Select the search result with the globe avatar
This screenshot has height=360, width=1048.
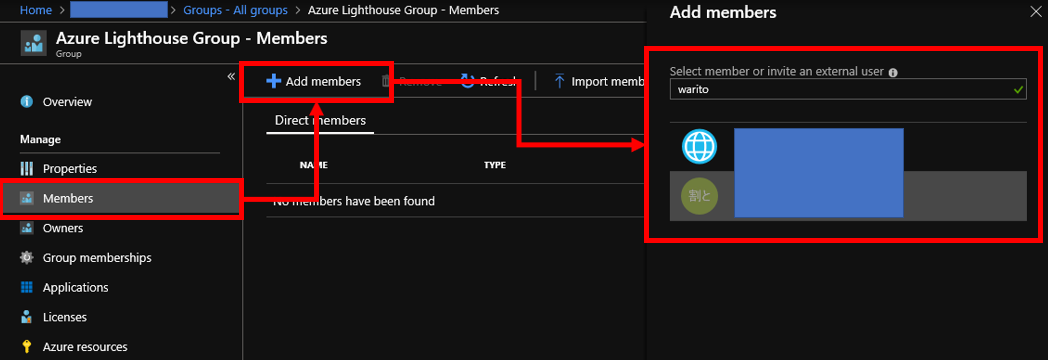[848, 147]
